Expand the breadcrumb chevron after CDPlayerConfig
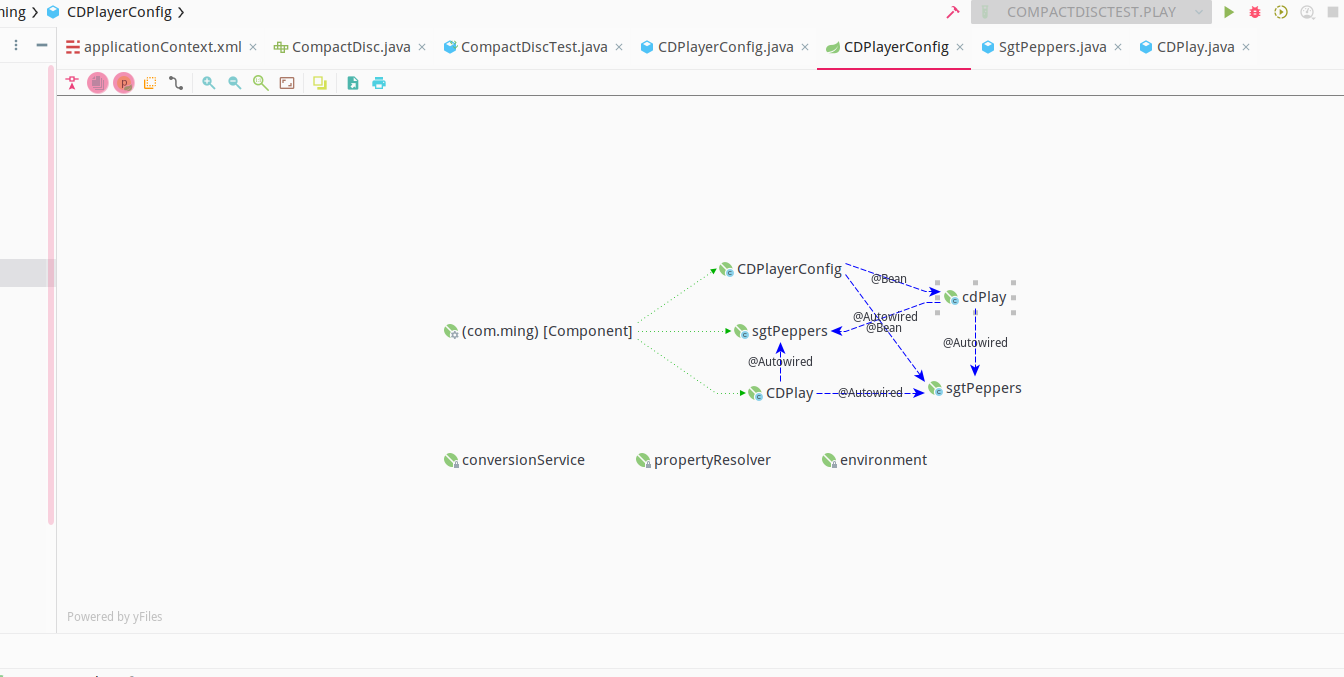Screen dimensions: 1344x677 pos(181,12)
